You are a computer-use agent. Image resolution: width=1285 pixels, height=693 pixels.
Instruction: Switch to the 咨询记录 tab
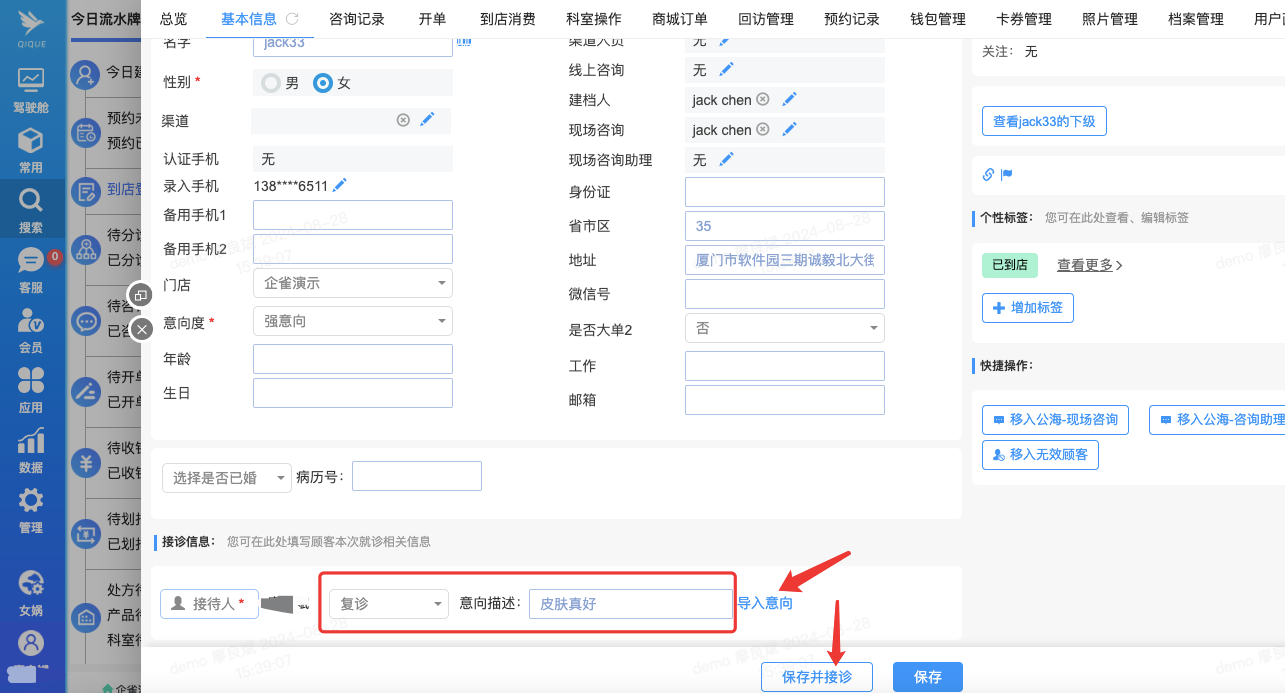pyautogui.click(x=358, y=19)
